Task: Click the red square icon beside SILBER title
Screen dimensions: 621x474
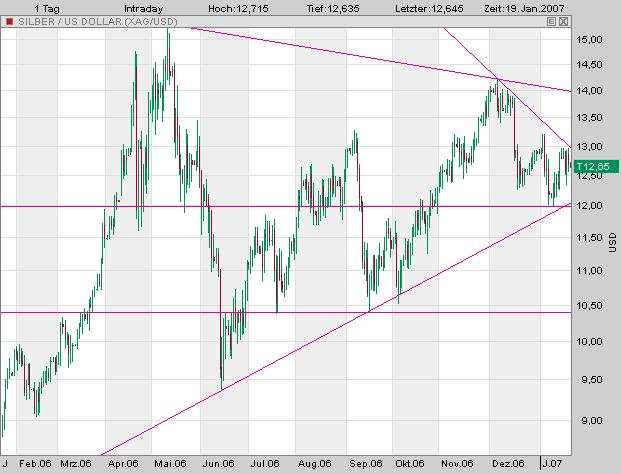Action: (9, 21)
